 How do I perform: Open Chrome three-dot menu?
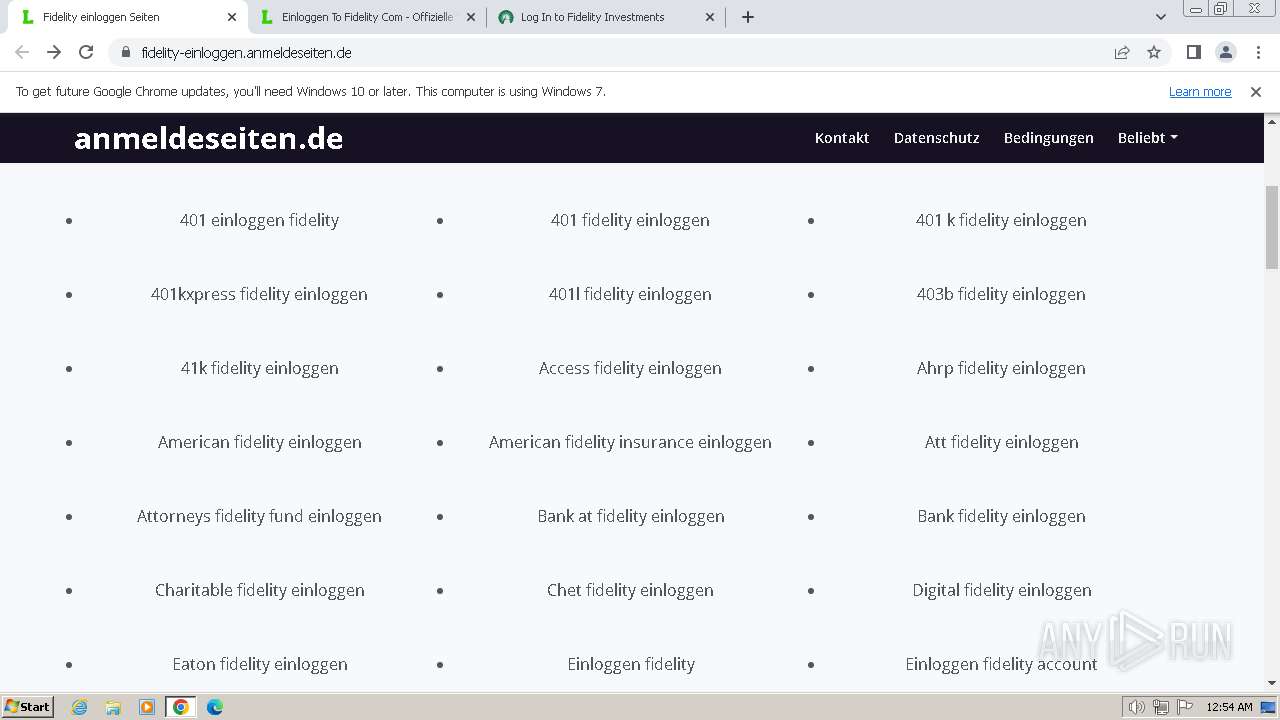point(1257,52)
